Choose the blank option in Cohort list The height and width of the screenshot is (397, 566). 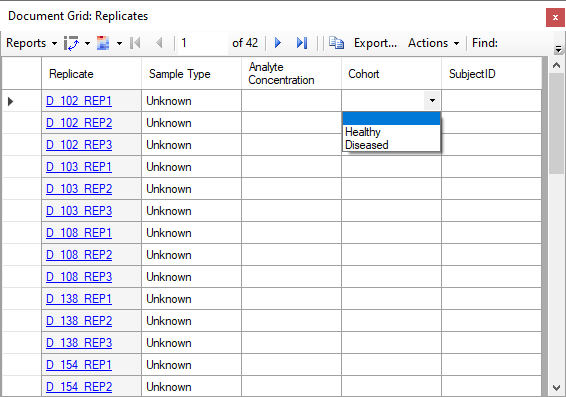(x=391, y=119)
